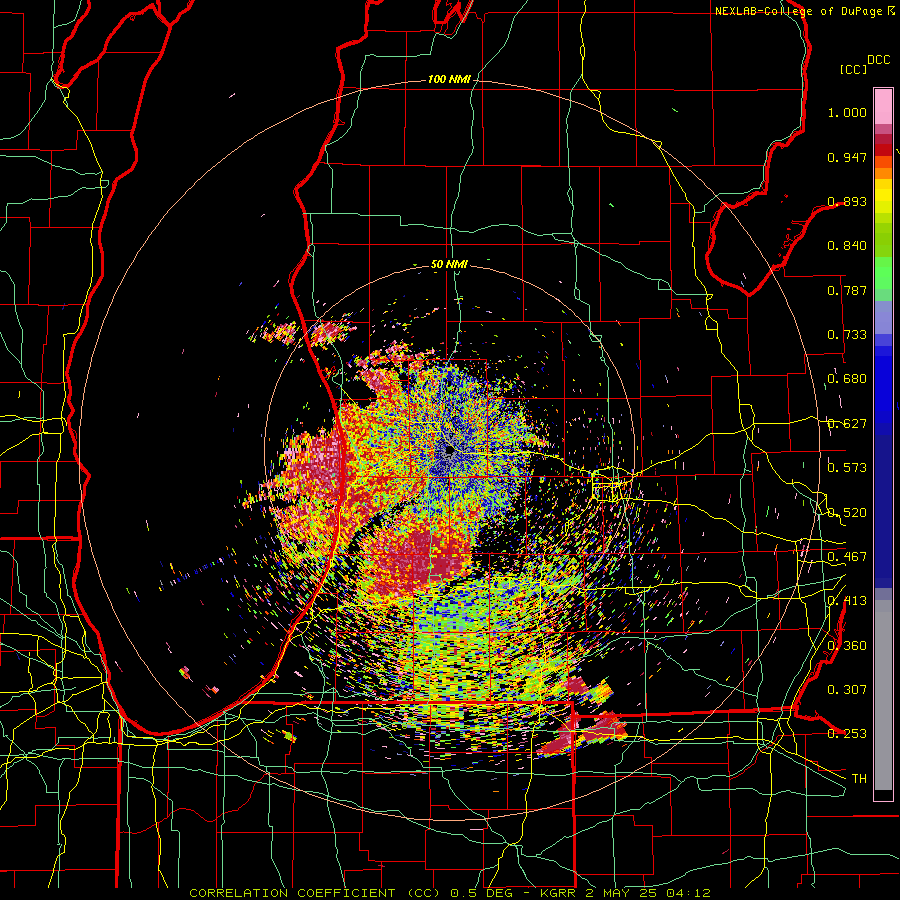900x900 pixels.
Task: Click the black radar site dot at map center
Action: point(450,451)
